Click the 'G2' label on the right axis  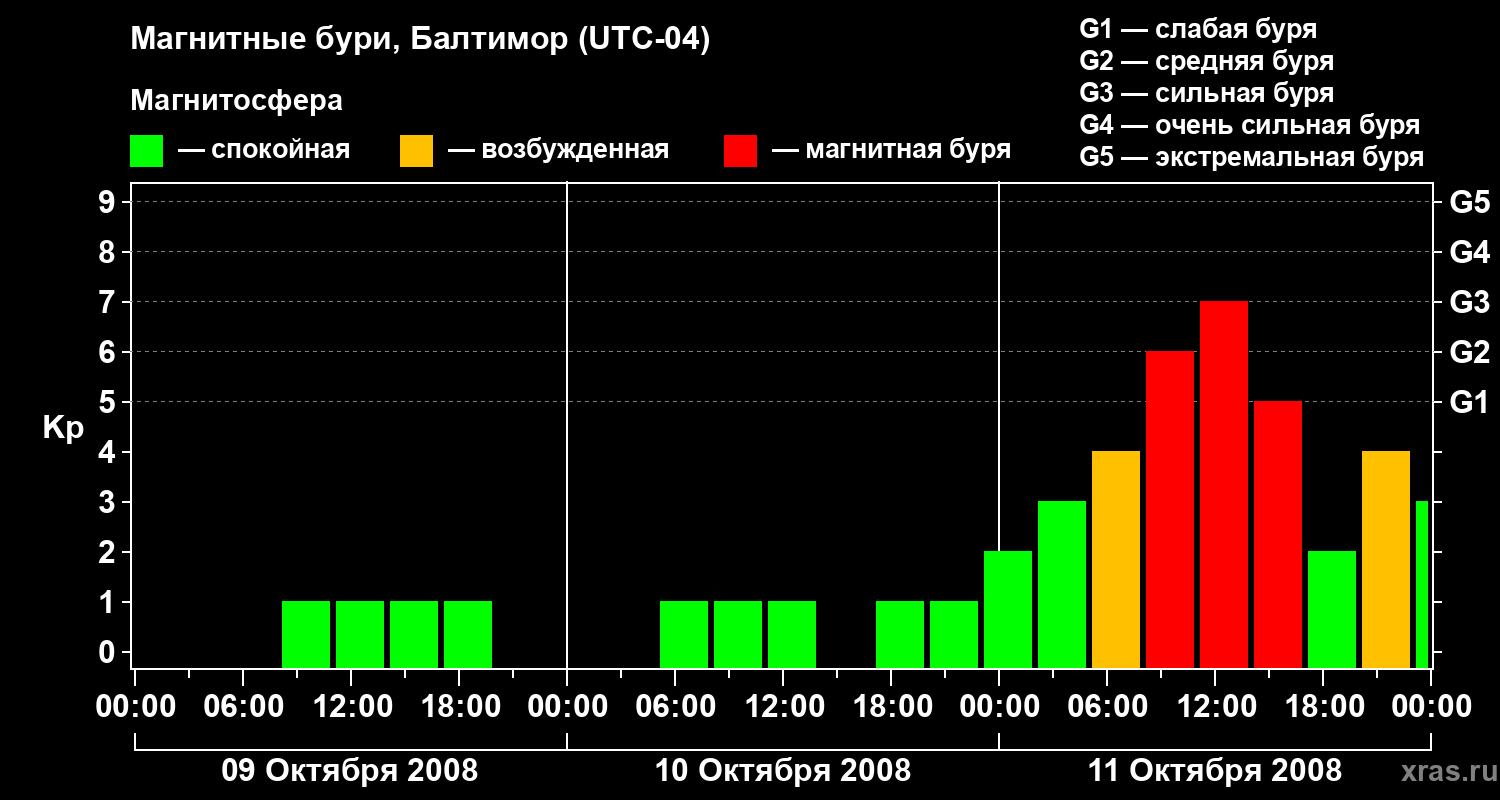pyautogui.click(x=1469, y=352)
